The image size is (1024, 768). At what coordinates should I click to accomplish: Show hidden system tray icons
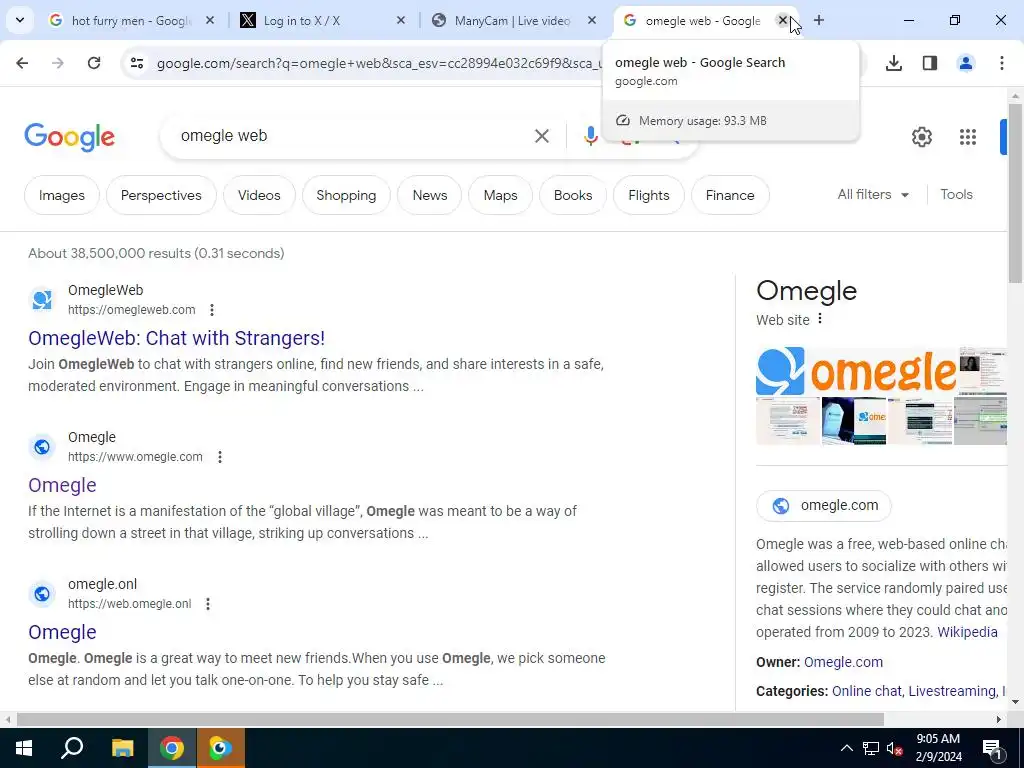(x=846, y=748)
